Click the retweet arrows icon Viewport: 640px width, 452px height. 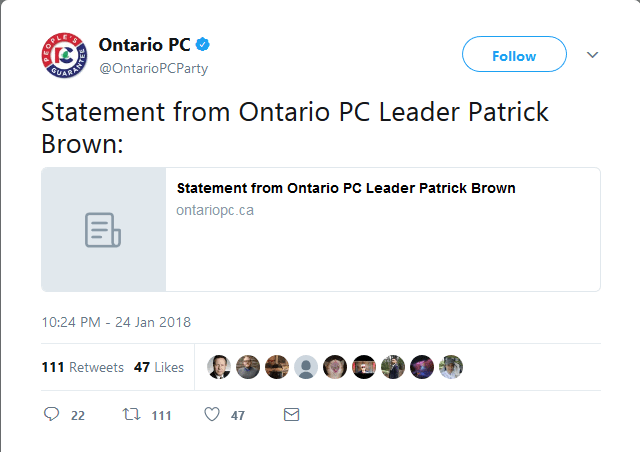130,415
